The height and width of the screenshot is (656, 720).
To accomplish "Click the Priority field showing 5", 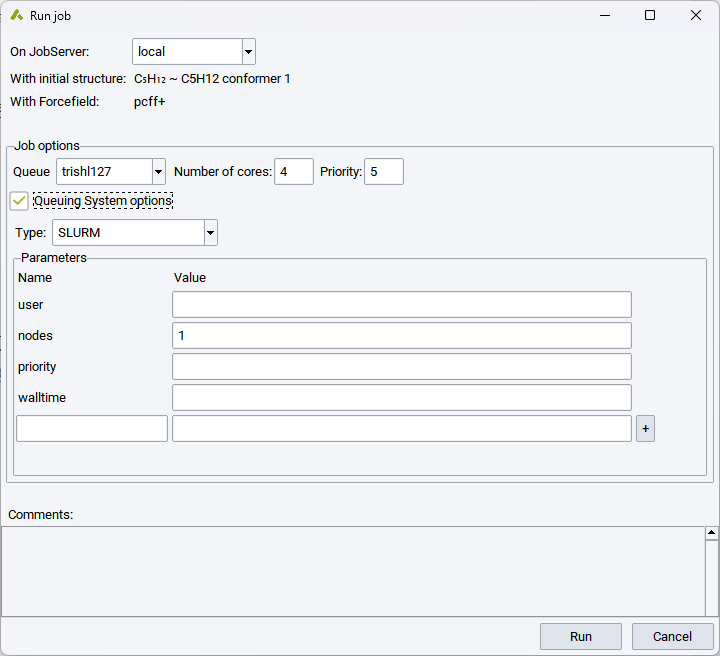I will pos(384,172).
